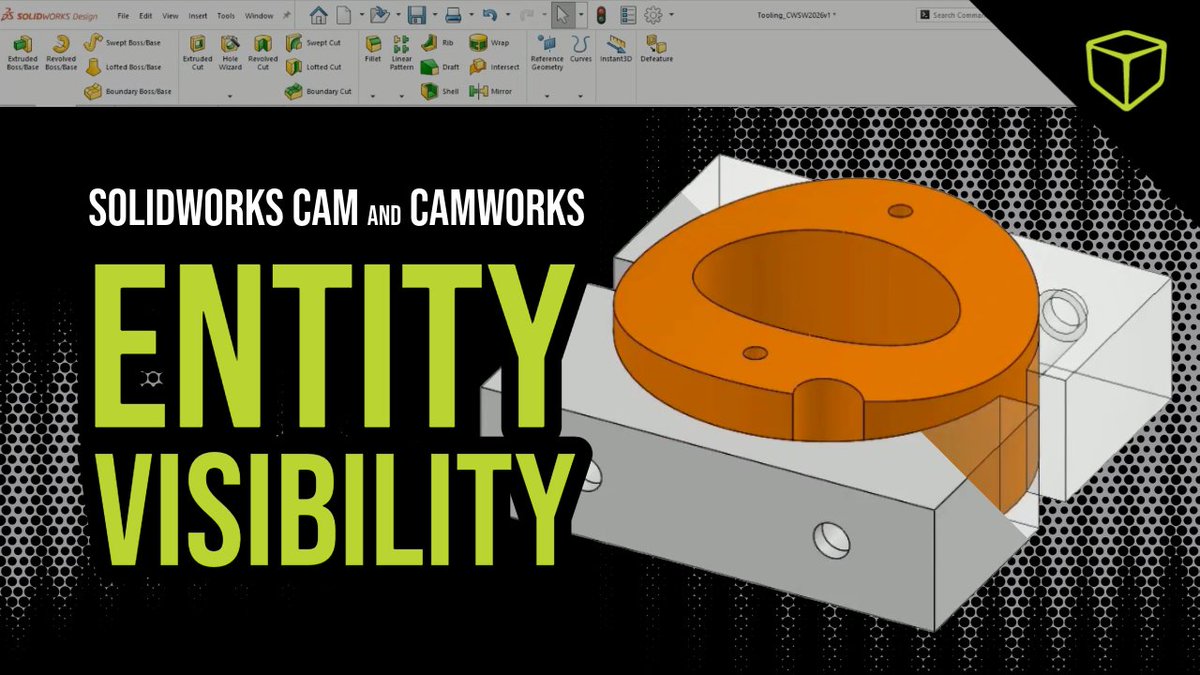Start the Linear Pattern tool

pos(402,52)
